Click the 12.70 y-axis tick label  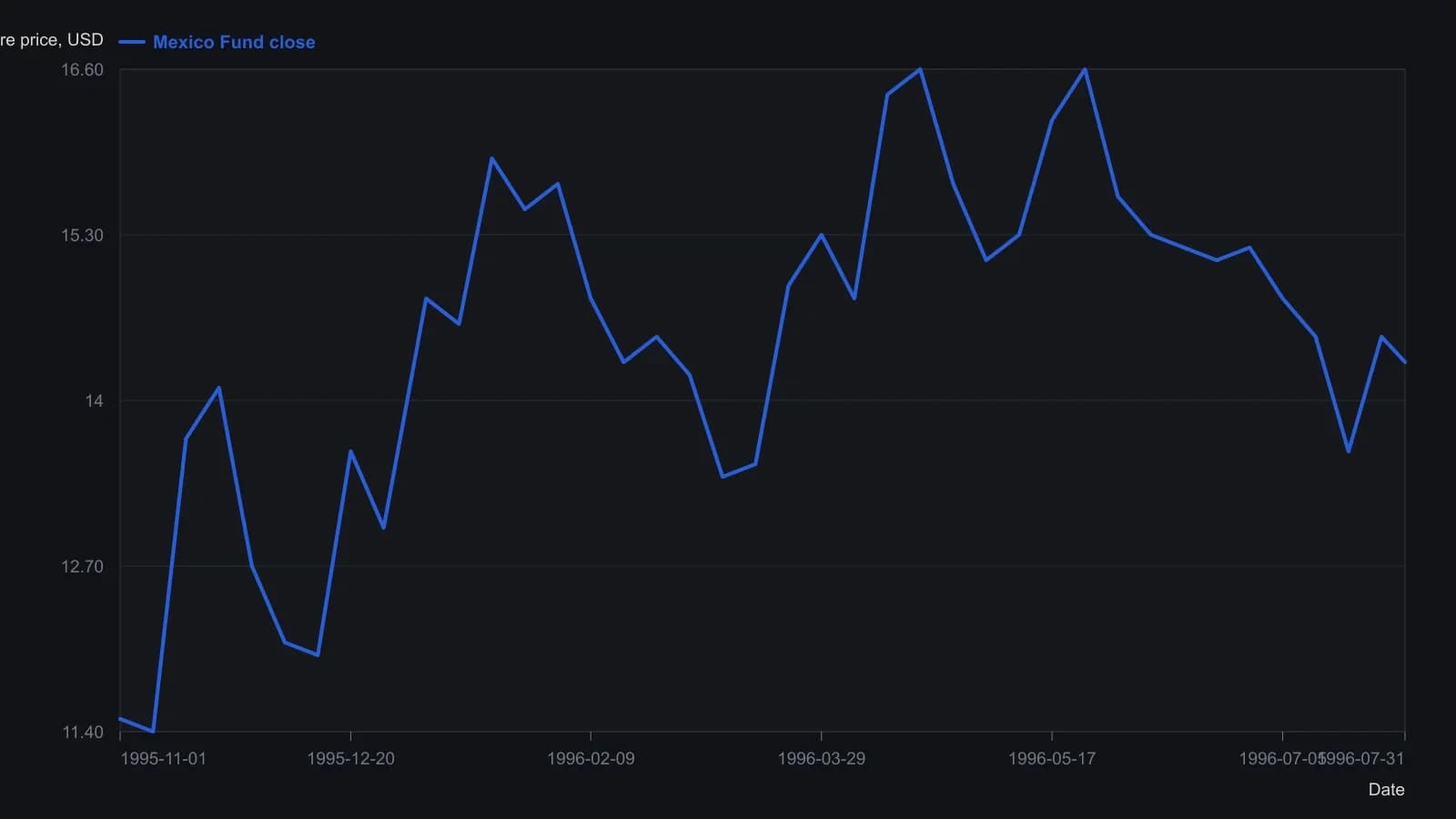point(82,567)
